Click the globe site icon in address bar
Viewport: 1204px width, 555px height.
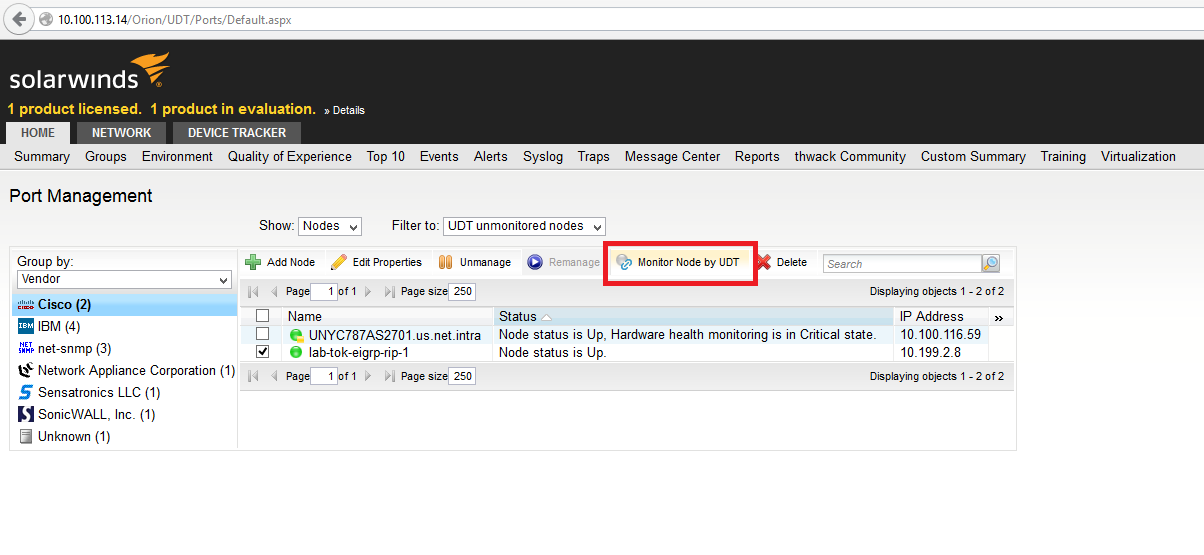coord(45,19)
